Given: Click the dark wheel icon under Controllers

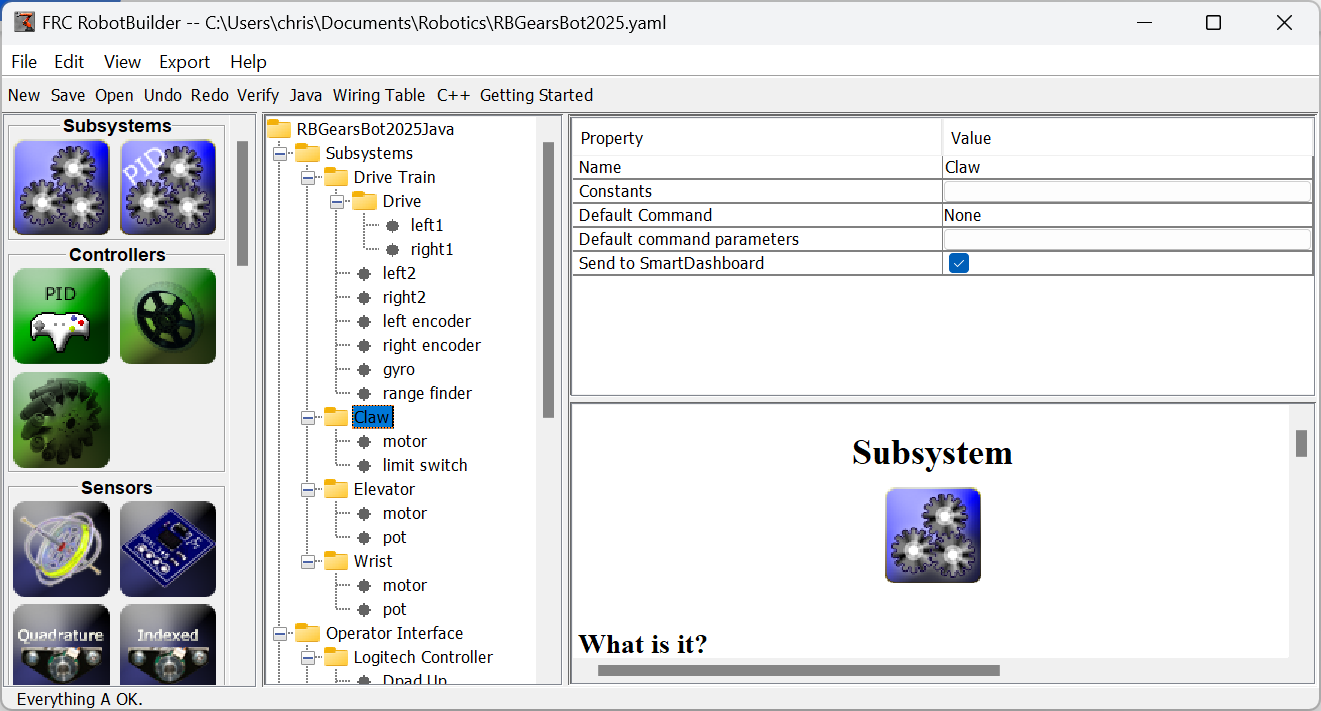Looking at the screenshot, I should click(167, 316).
